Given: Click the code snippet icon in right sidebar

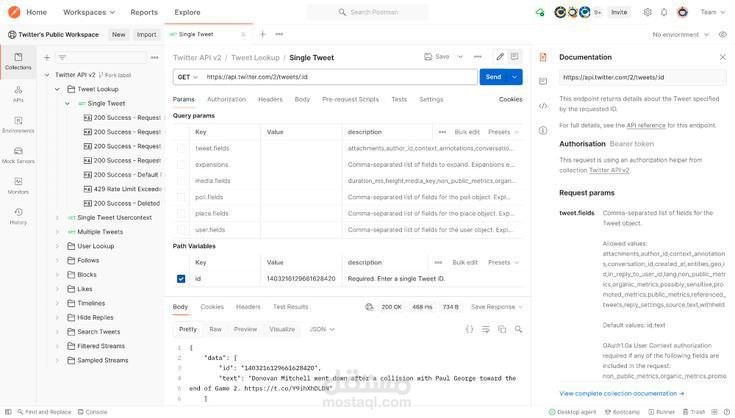Looking at the screenshot, I should (543, 106).
